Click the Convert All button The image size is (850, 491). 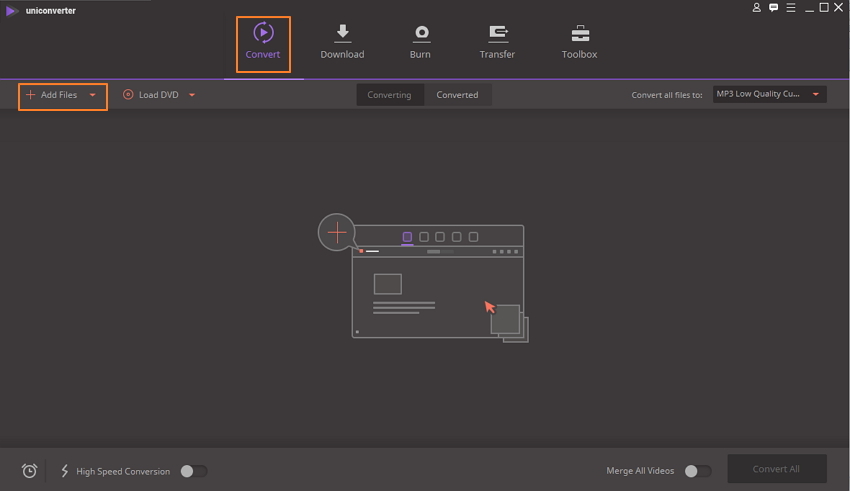776,469
